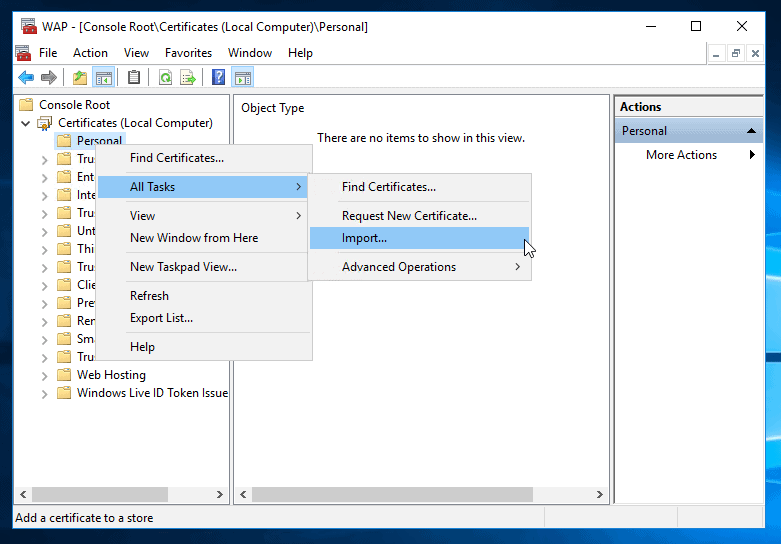Click folder icon next to 'Ent' store
Screen dimensions: 781x544
[64, 177]
